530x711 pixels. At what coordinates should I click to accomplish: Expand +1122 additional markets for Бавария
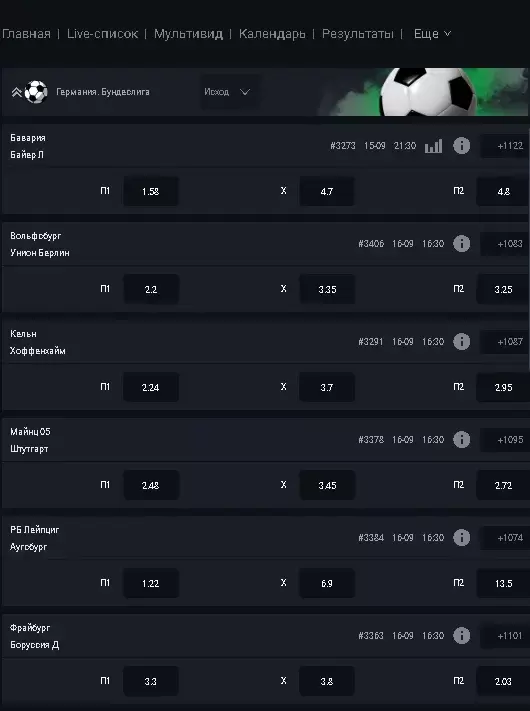[505, 146]
